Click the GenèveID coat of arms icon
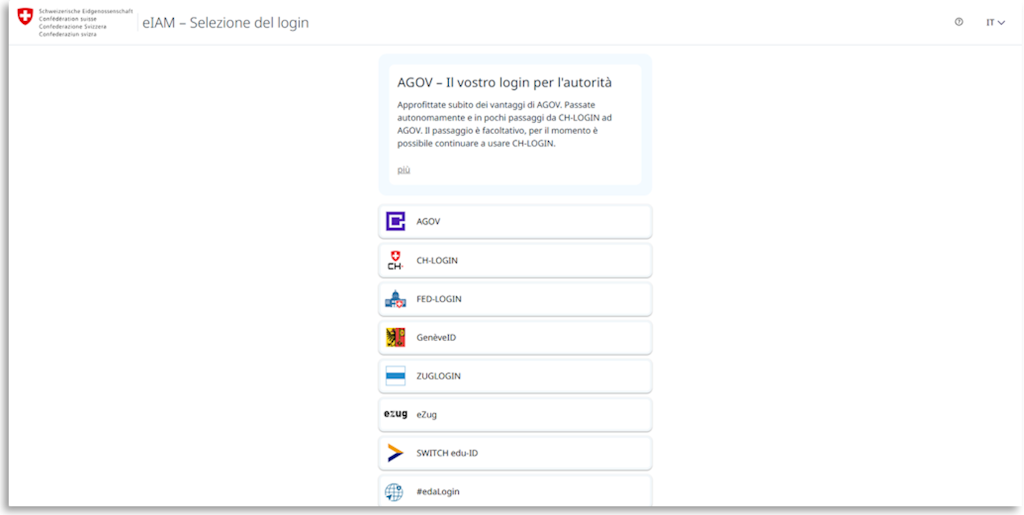This screenshot has height=515, width=1024. 395,337
